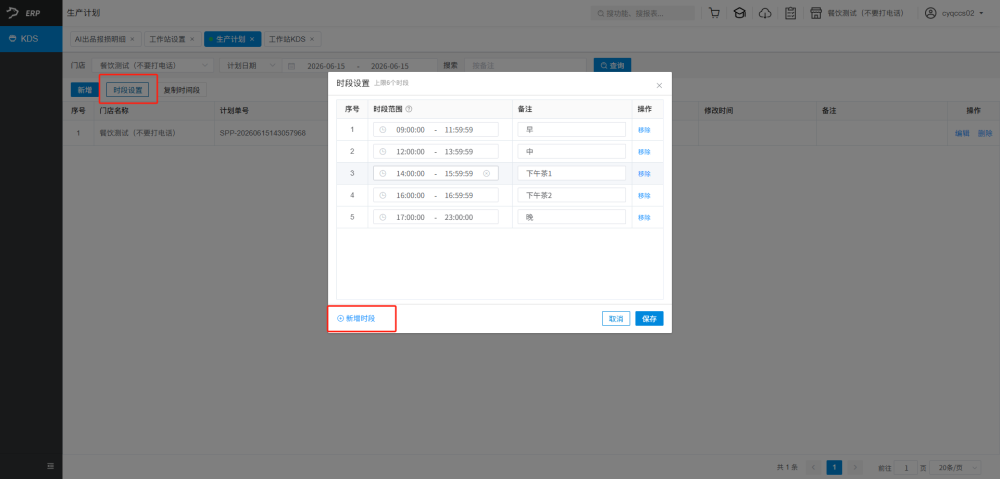Click clock icon in 12:00:00 time row
The image size is (1000, 479).
383,152
